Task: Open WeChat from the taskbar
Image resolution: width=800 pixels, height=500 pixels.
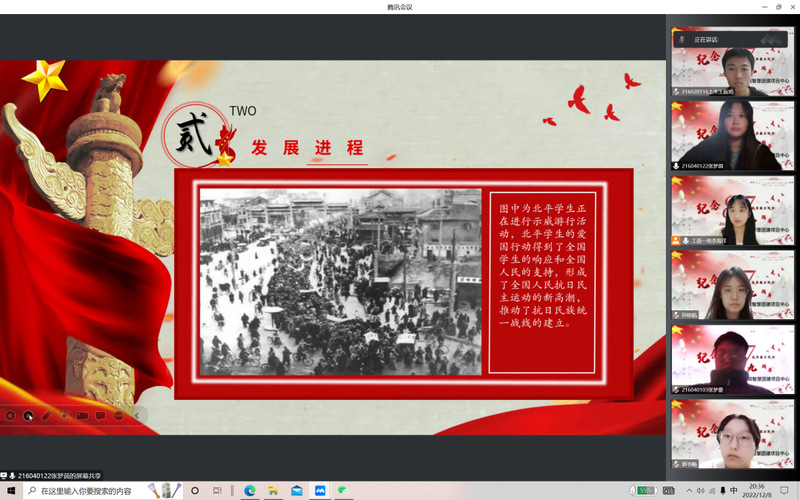Action: (x=343, y=490)
